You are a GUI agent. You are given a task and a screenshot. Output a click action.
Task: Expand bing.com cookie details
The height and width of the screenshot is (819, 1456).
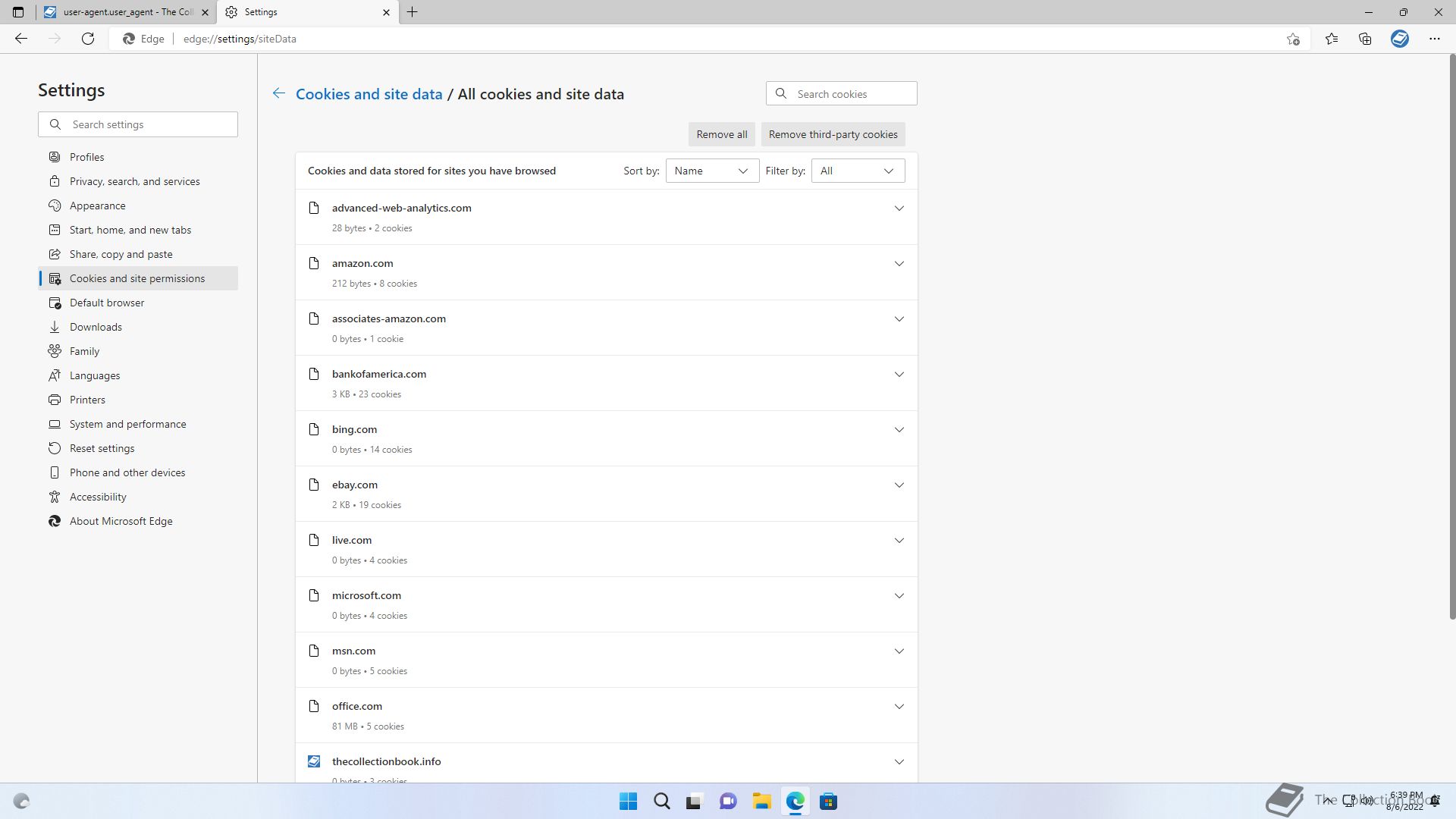[x=899, y=429]
